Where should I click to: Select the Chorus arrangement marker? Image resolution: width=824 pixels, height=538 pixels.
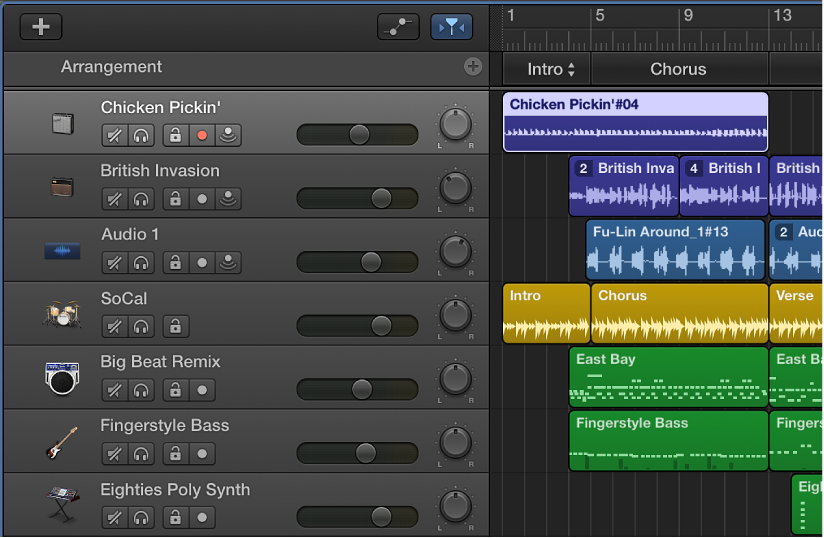click(678, 69)
